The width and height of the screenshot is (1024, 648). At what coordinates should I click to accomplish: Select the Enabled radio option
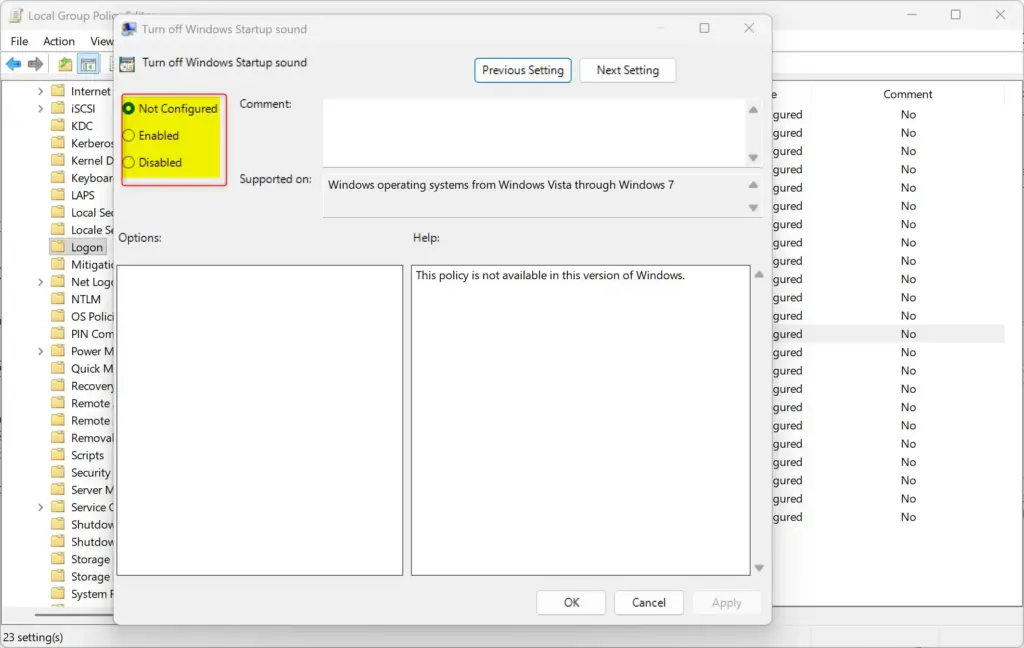(x=129, y=135)
